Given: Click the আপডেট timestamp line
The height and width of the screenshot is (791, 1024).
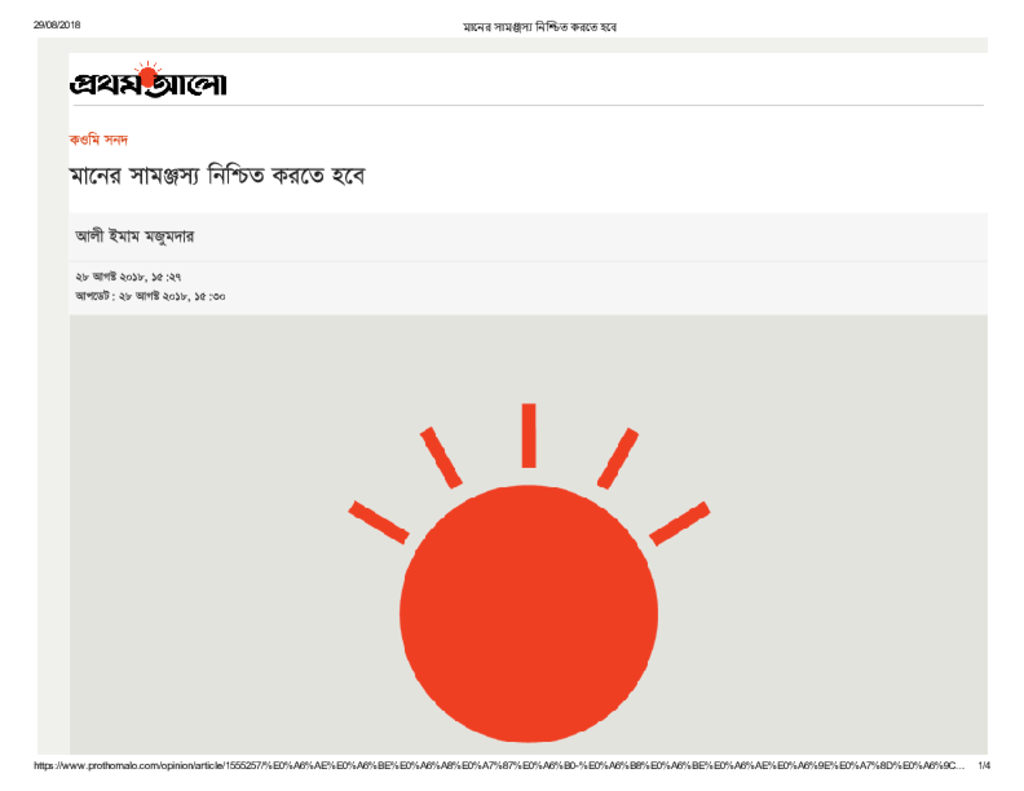Looking at the screenshot, I should pyautogui.click(x=150, y=296).
